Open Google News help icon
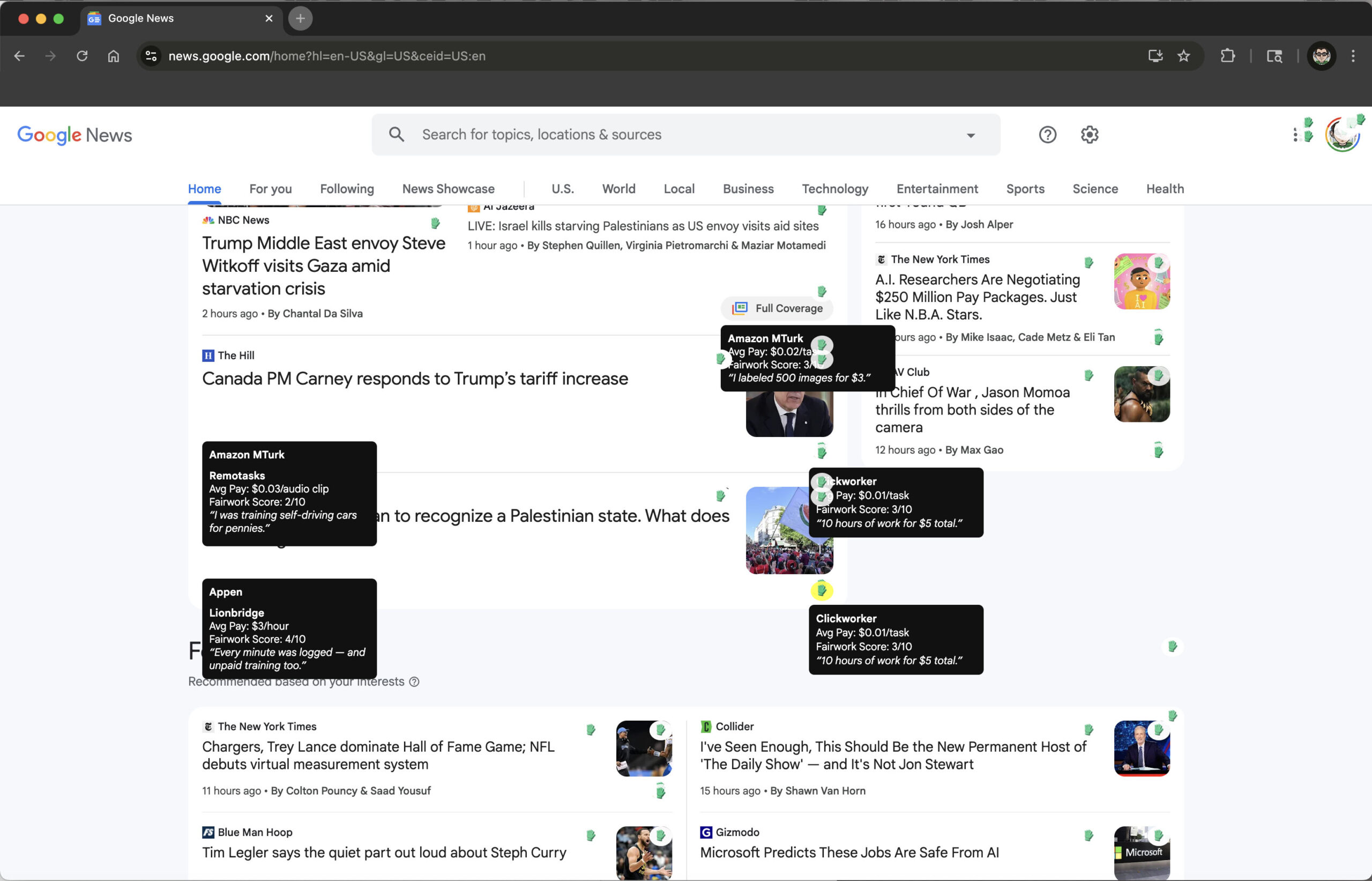 pos(1047,135)
